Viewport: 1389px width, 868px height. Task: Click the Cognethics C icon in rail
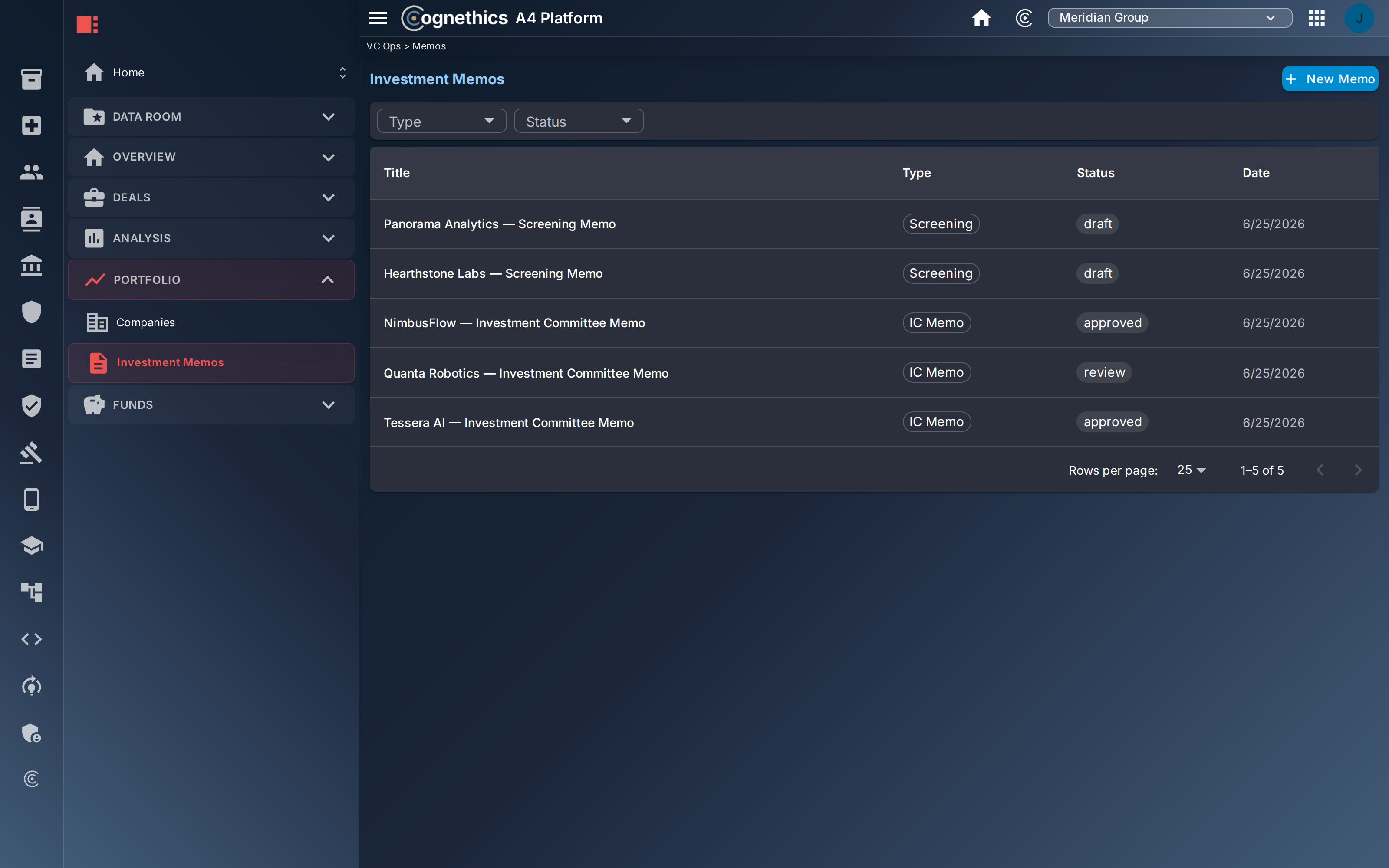click(x=32, y=779)
